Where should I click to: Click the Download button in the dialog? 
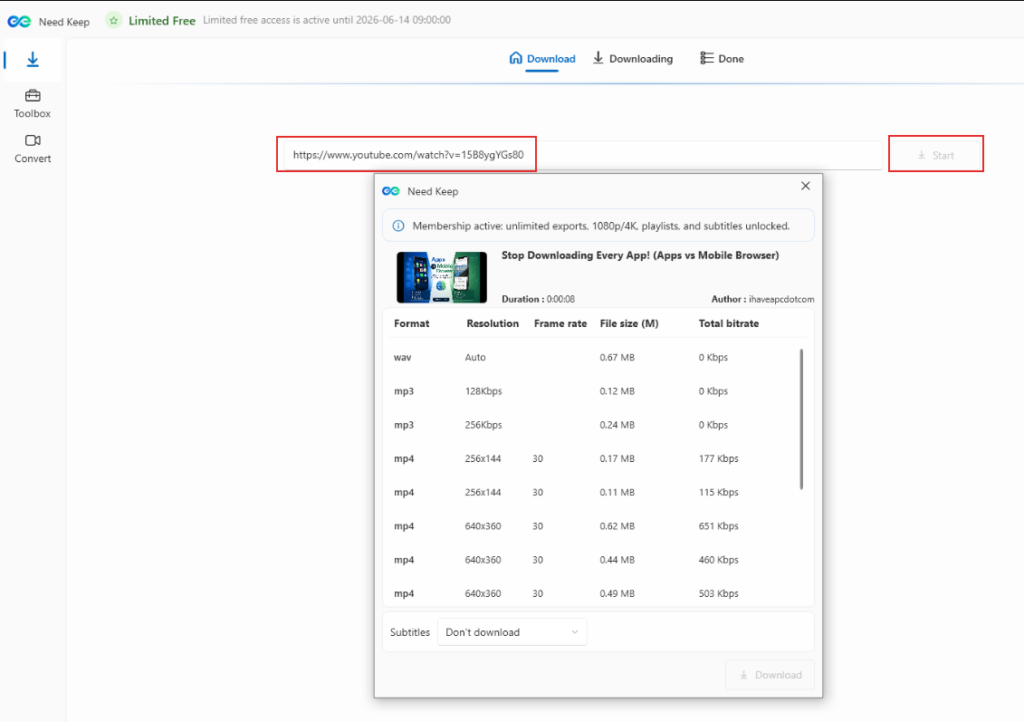pyautogui.click(x=770, y=675)
